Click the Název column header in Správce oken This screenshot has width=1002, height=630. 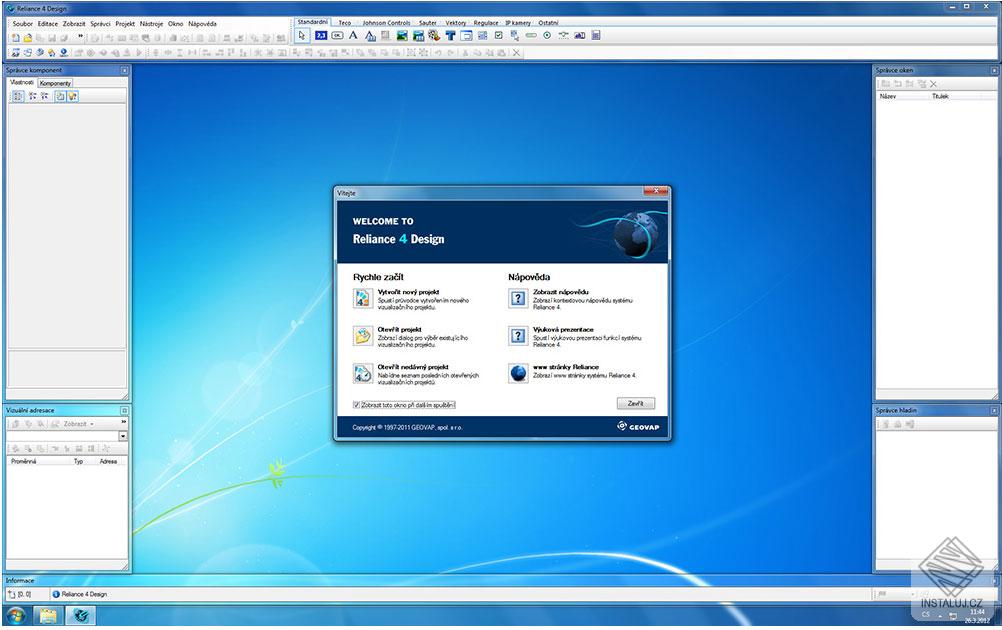(x=888, y=96)
